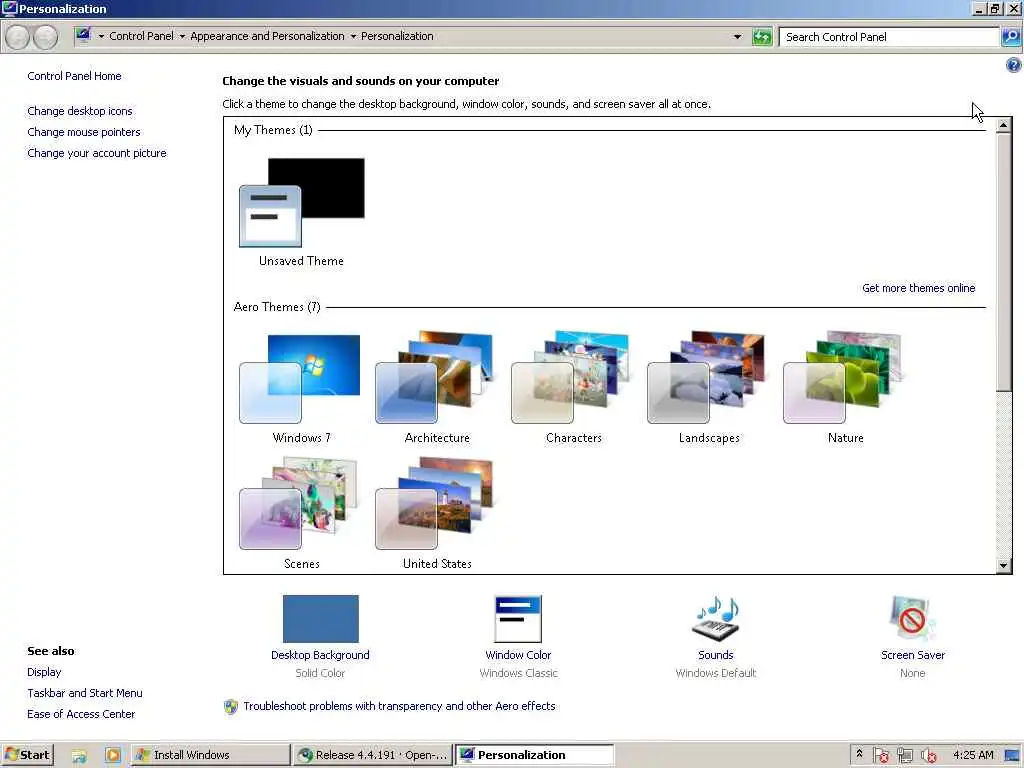This screenshot has height=768, width=1024.
Task: Apply the Architecture theme
Action: 434,377
